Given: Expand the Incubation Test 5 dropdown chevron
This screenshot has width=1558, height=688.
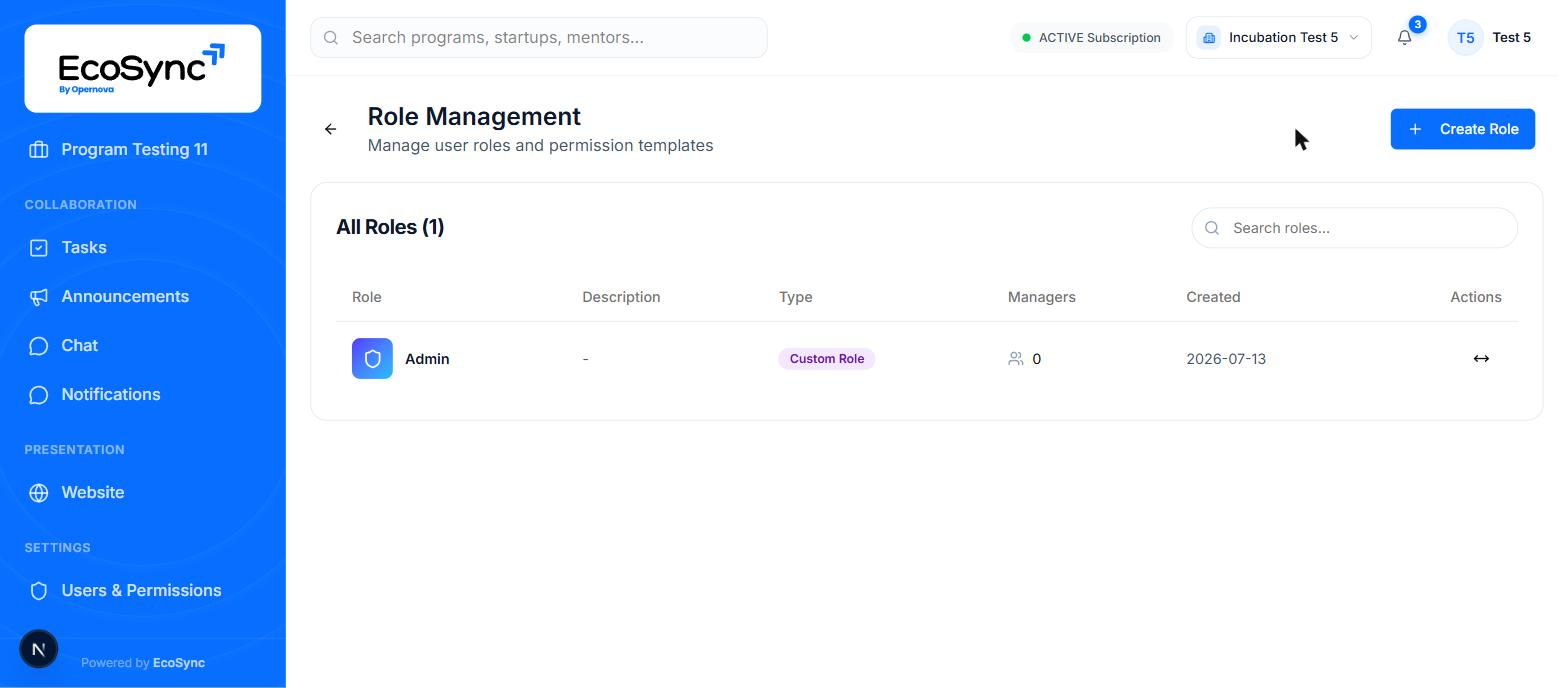Looking at the screenshot, I should click(1354, 38).
